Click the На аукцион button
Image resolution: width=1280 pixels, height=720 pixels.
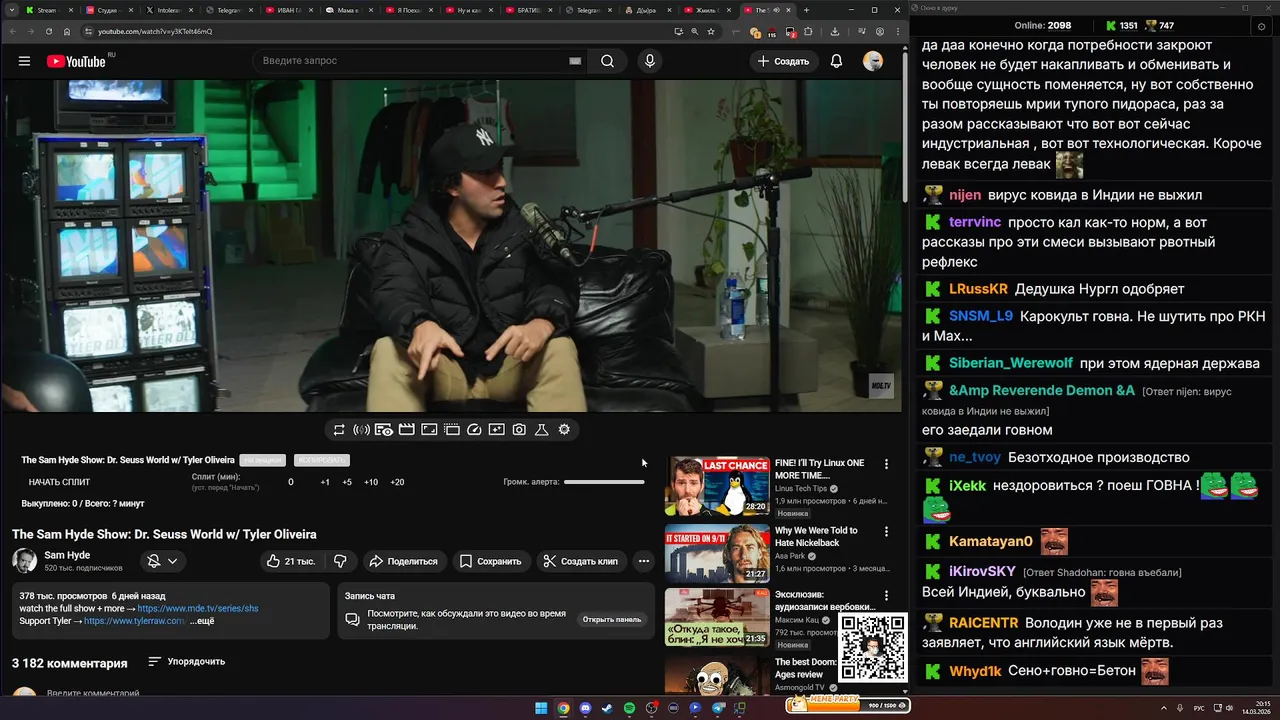pyautogui.click(x=263, y=460)
